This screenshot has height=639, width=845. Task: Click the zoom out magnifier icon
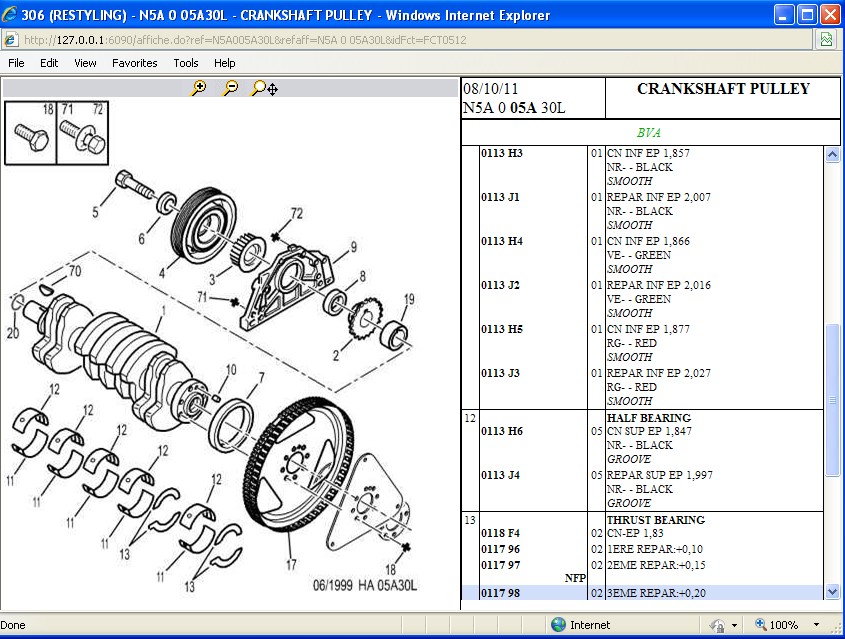pyautogui.click(x=231, y=88)
